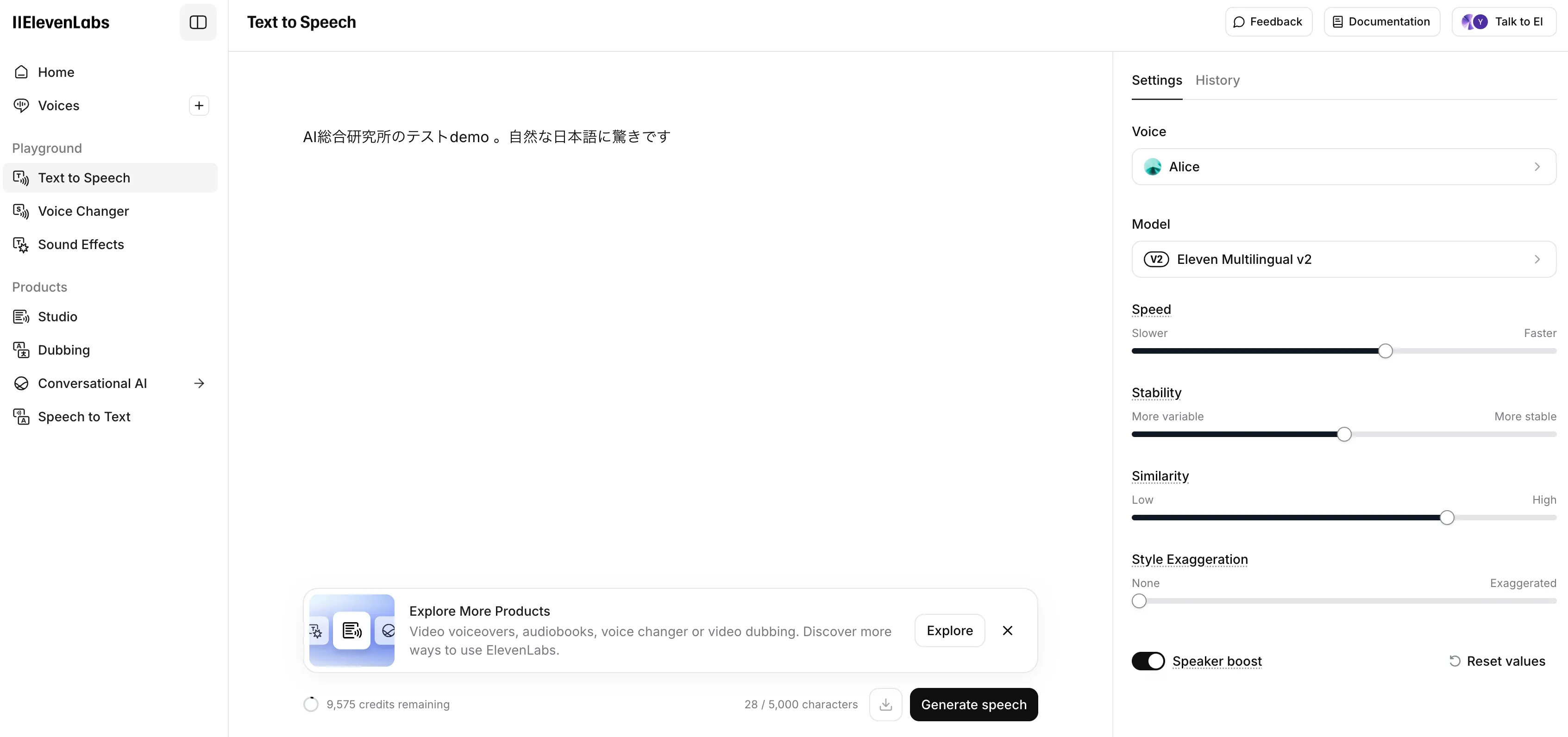Click the Style Exaggeration label
Screen dimensions: 1568x737
(1189, 560)
